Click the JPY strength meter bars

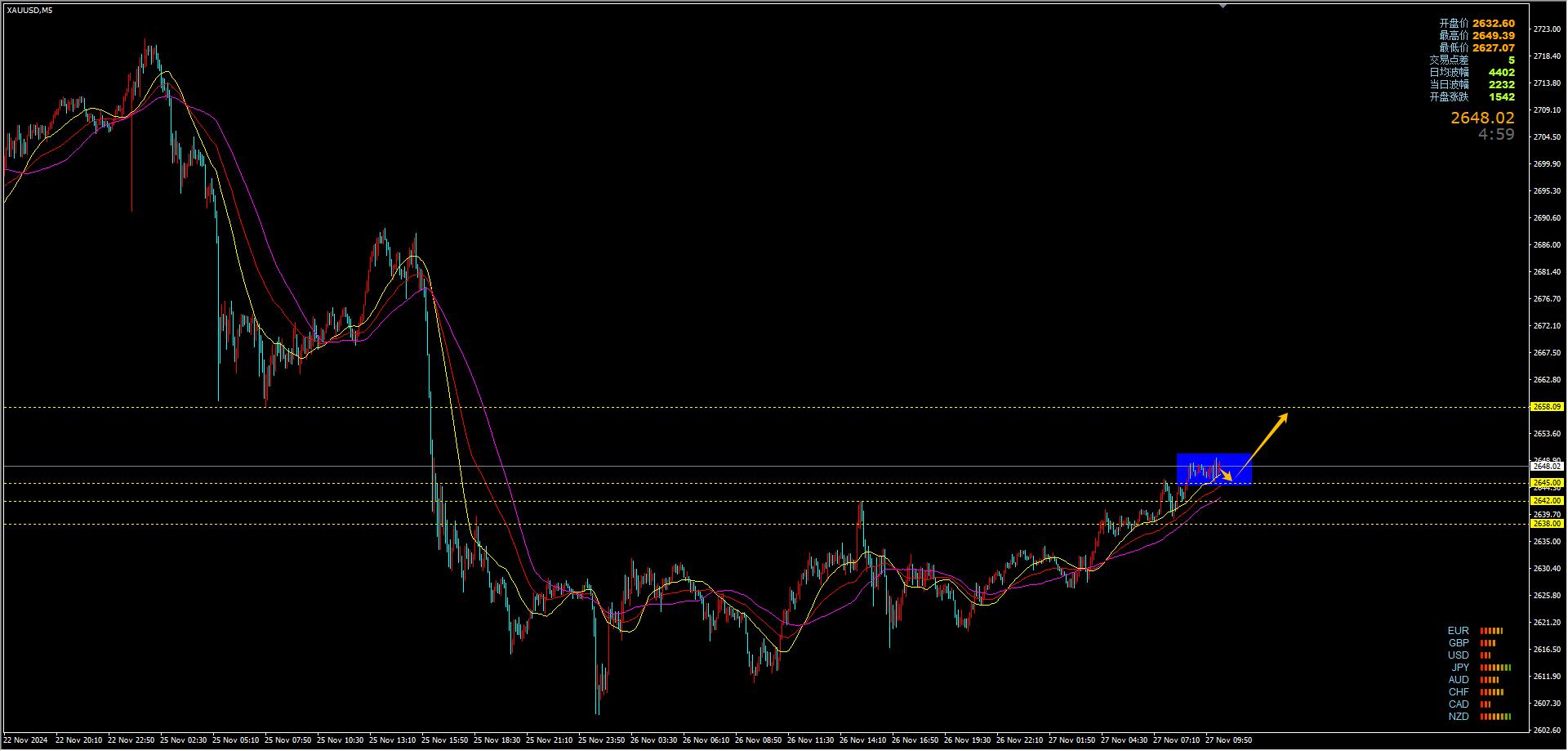[1495, 668]
